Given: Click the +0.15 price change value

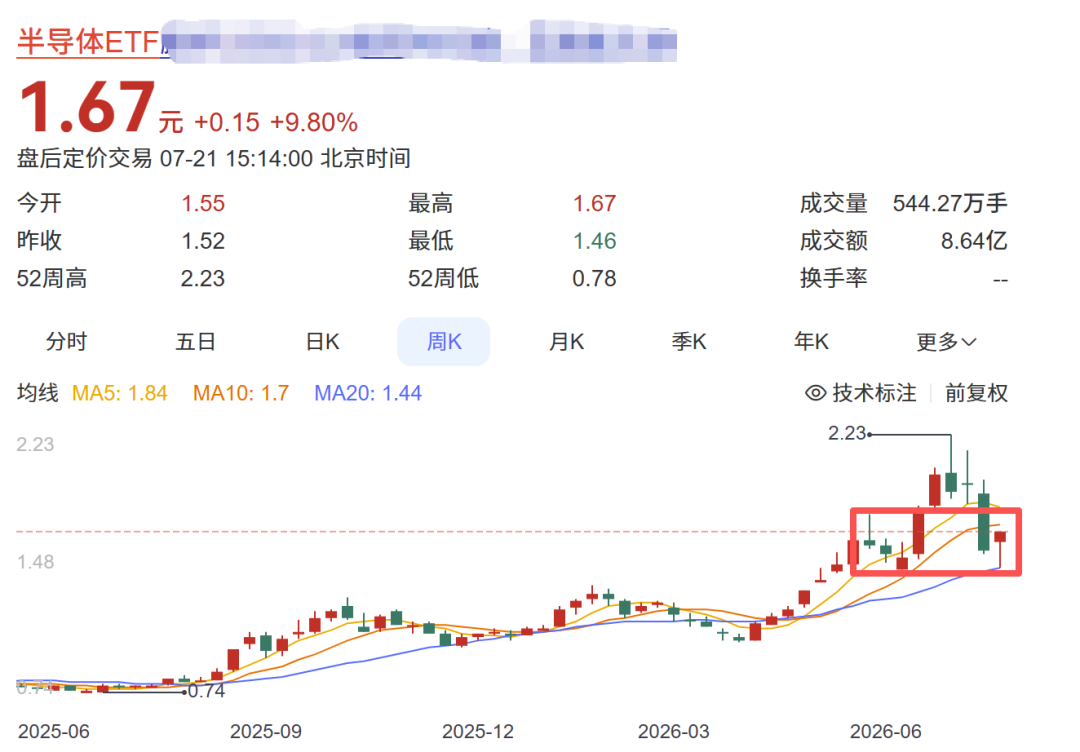Looking at the screenshot, I should (x=227, y=123).
